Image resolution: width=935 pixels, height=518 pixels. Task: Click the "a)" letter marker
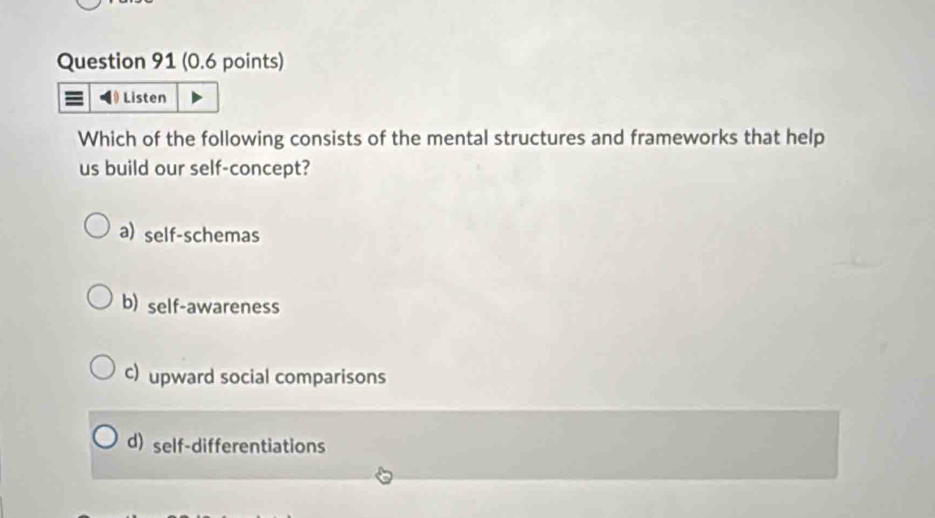[127, 233]
